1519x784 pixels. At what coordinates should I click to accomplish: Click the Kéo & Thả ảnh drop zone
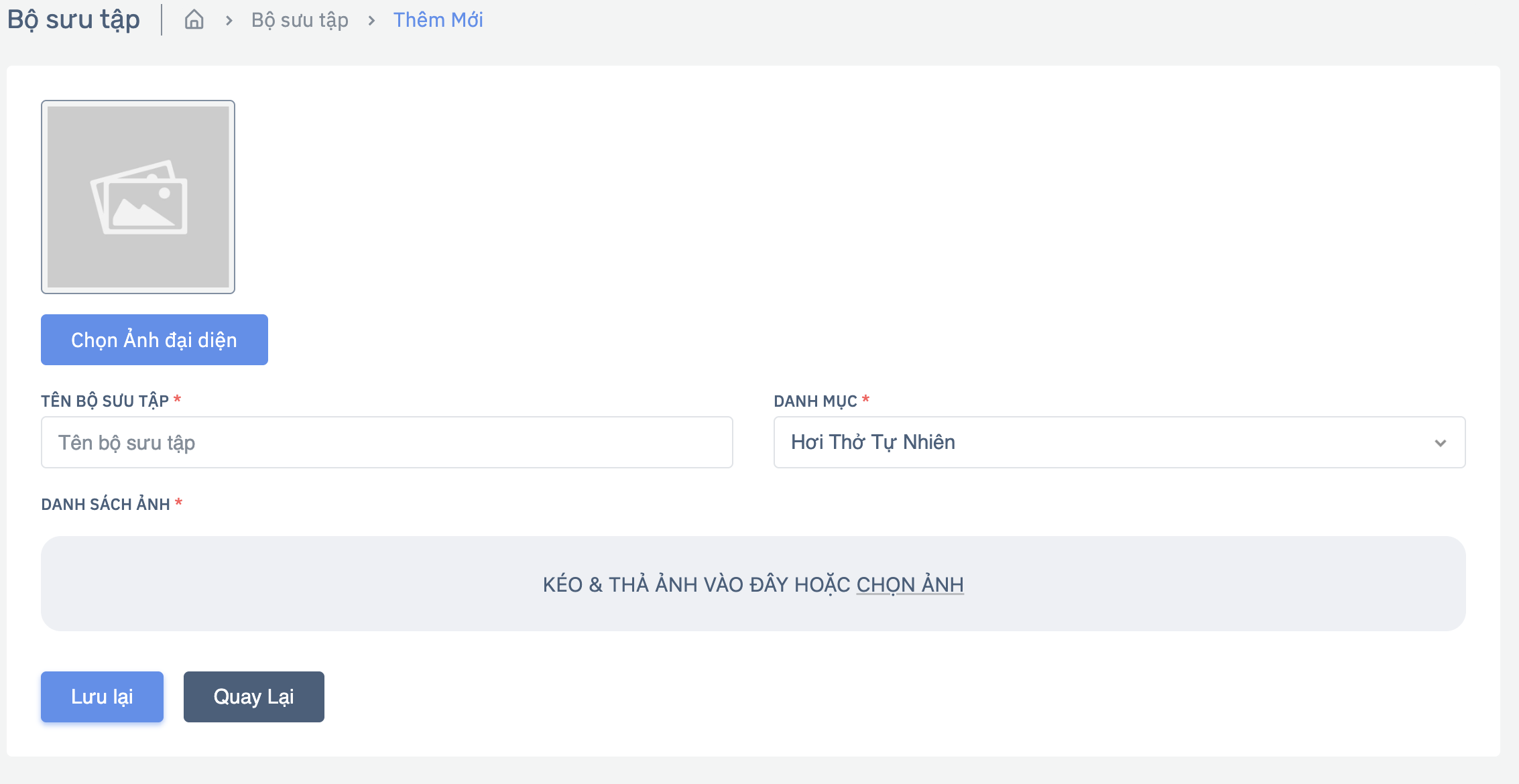click(x=753, y=584)
